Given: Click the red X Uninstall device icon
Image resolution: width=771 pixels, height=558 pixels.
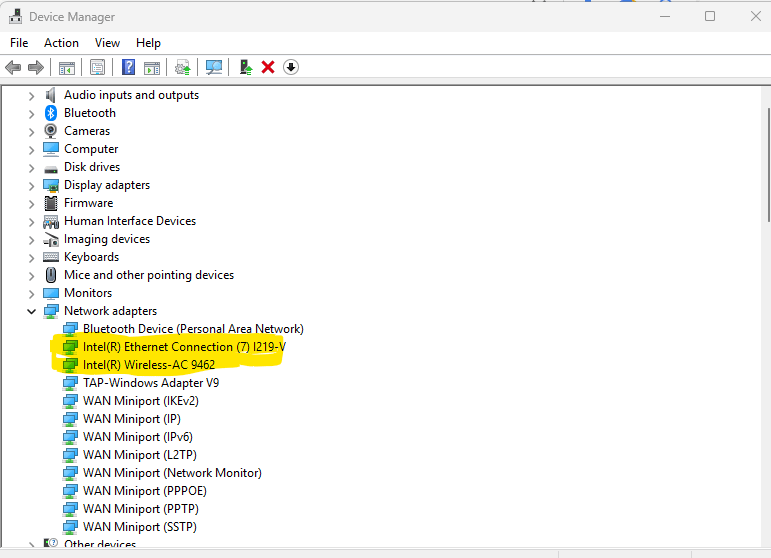Looking at the screenshot, I should [x=268, y=67].
